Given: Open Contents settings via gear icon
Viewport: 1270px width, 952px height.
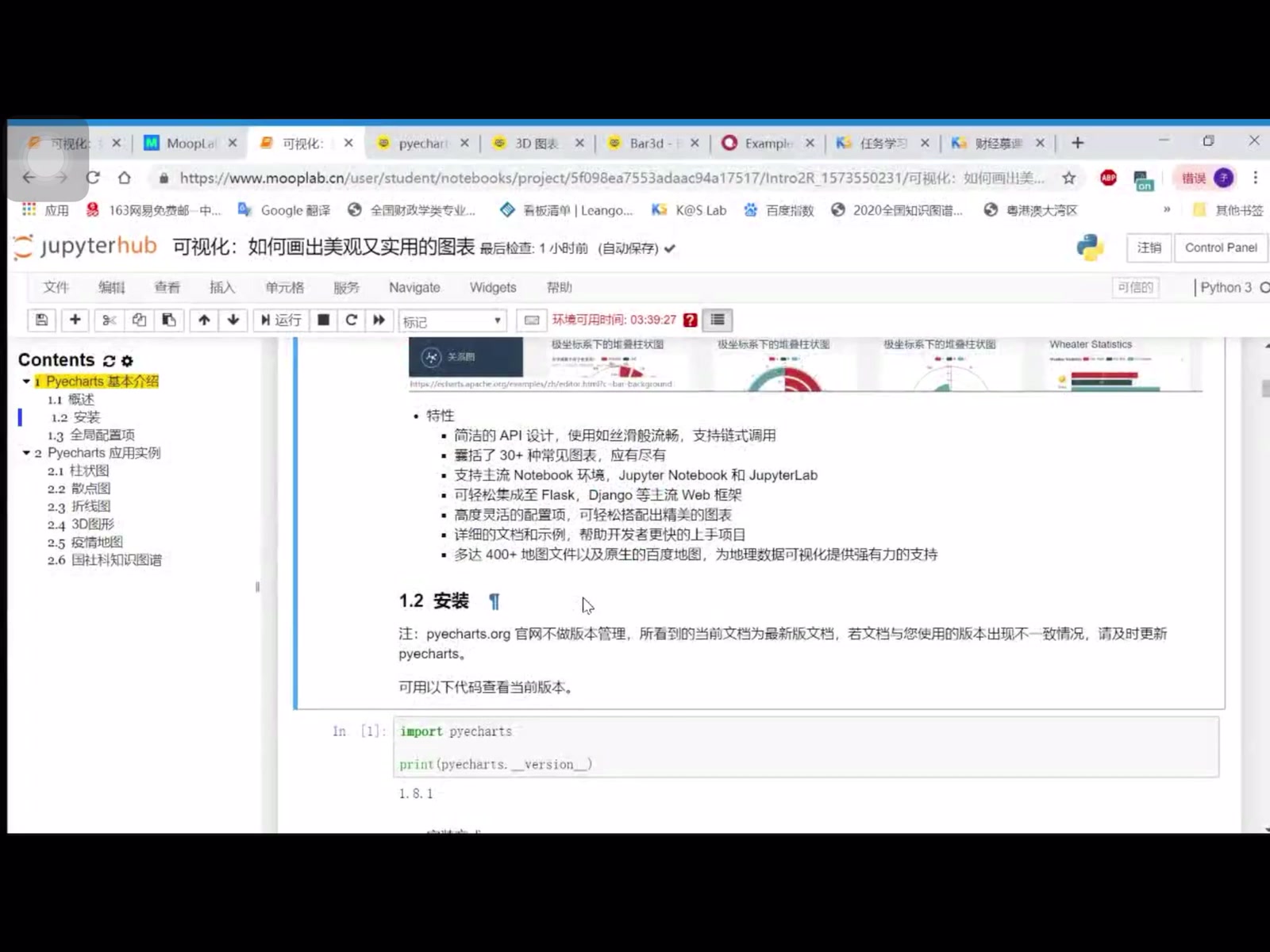Looking at the screenshot, I should pos(128,359).
